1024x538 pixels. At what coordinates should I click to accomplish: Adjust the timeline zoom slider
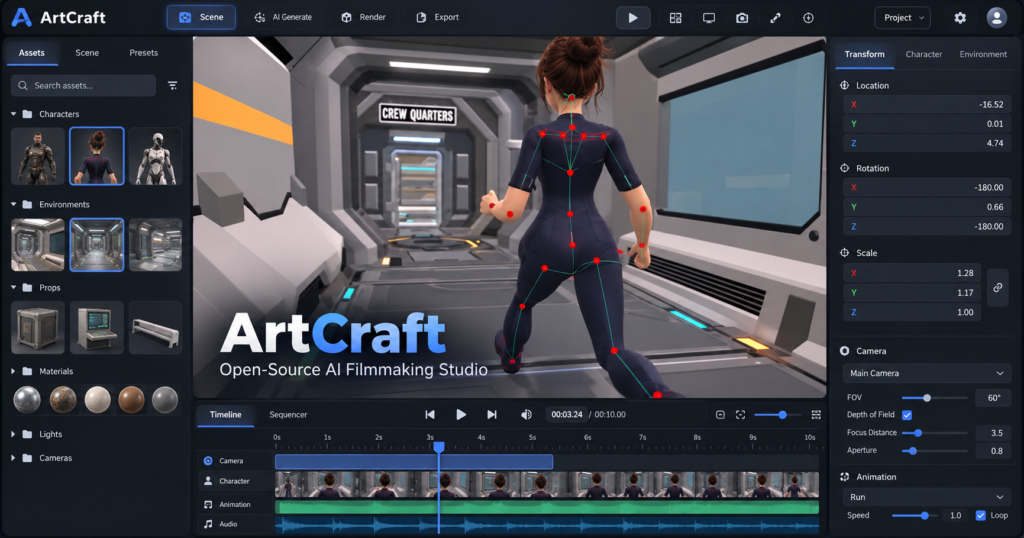point(779,415)
